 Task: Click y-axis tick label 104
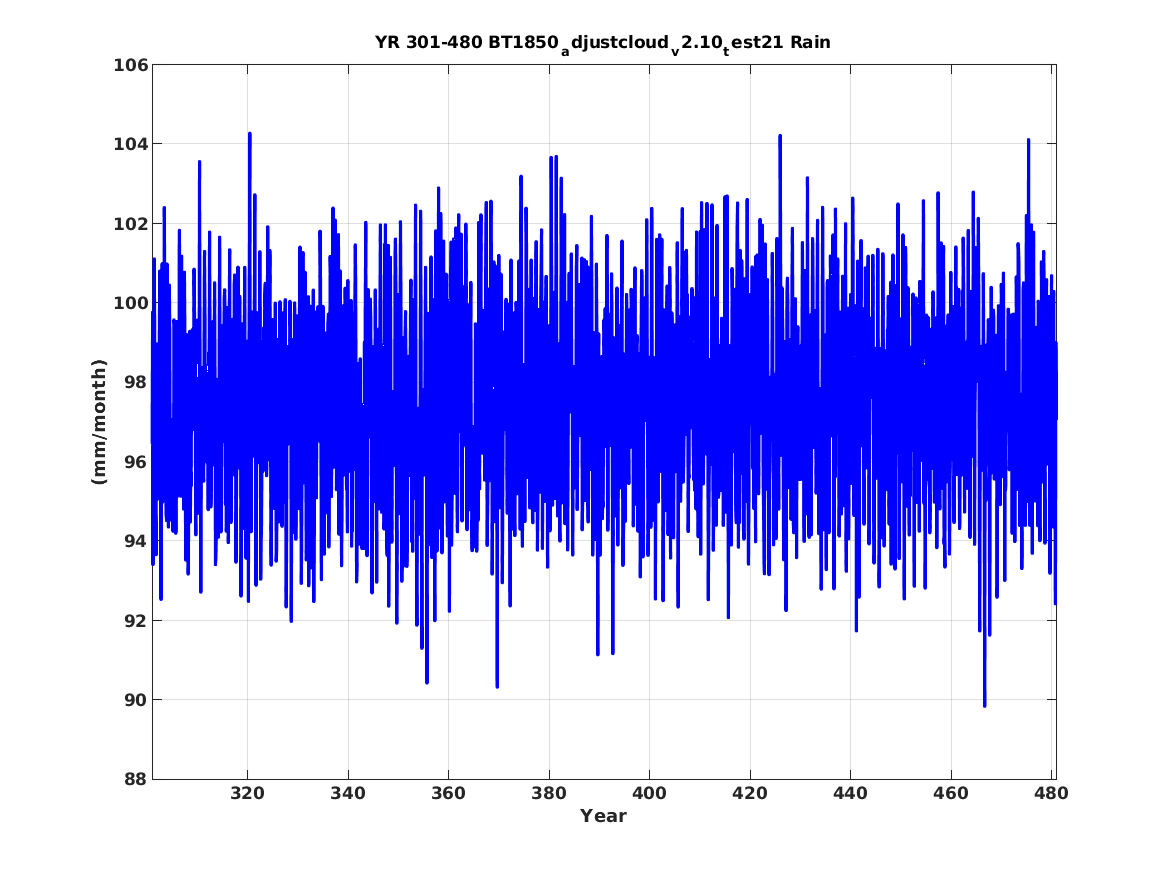[x=130, y=144]
